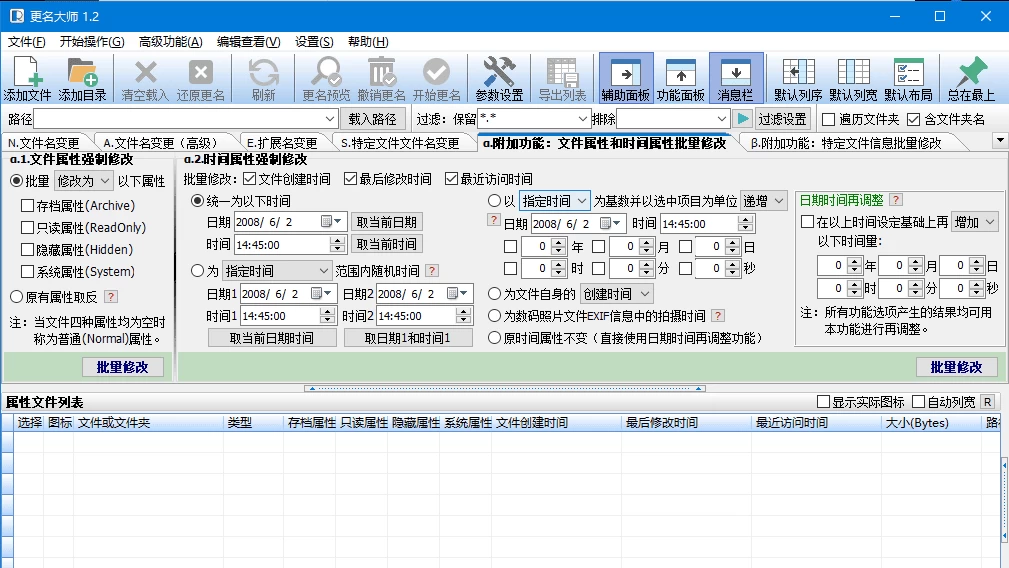Open the 高级功能(A) menu
Image resolution: width=1009 pixels, height=568 pixels.
(170, 42)
